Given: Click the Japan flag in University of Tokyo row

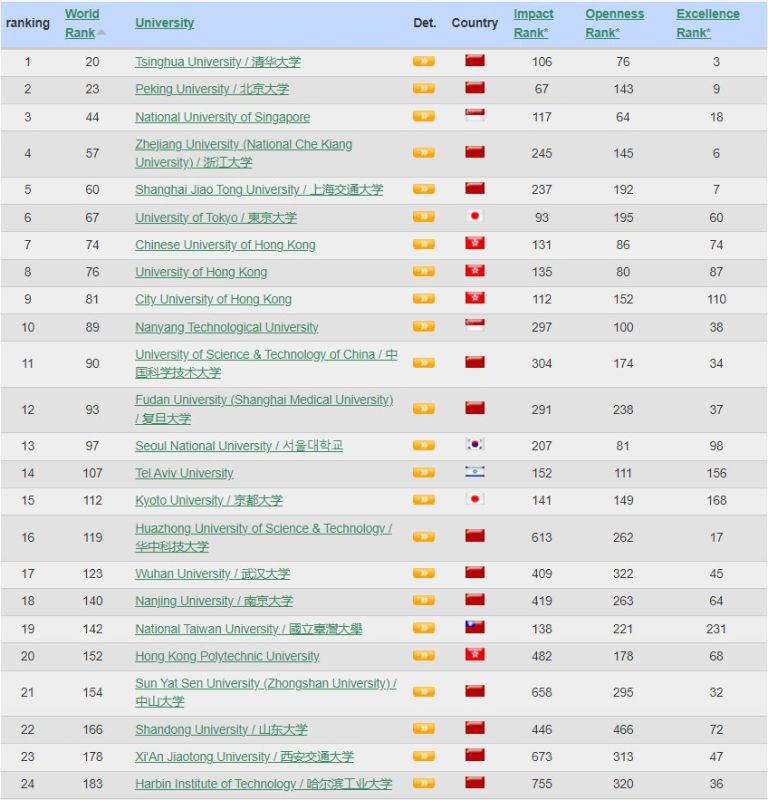Looking at the screenshot, I should pos(475,216).
